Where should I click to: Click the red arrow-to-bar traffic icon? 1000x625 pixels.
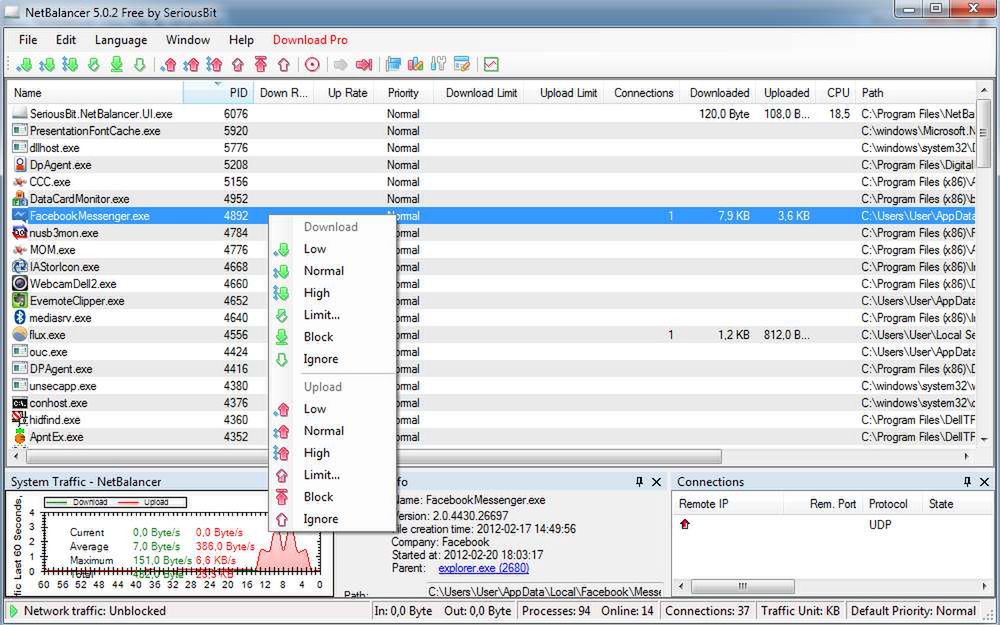coord(364,64)
